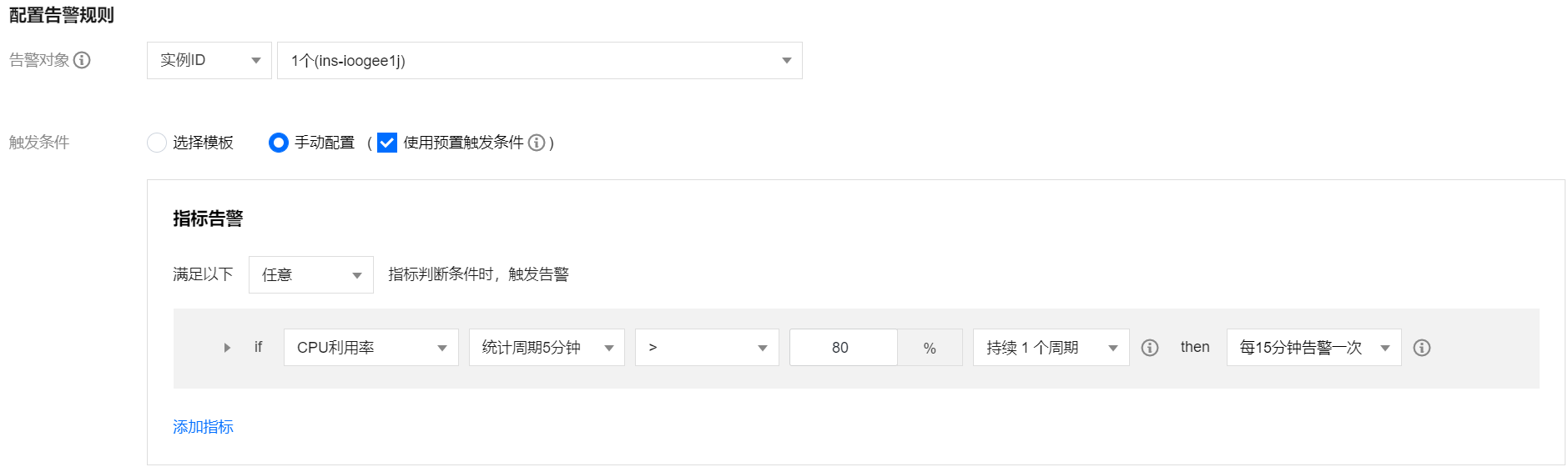The image size is (1568, 472).
Task: Click info icon after 持续 1 个周期 dropdown
Action: click(1150, 348)
